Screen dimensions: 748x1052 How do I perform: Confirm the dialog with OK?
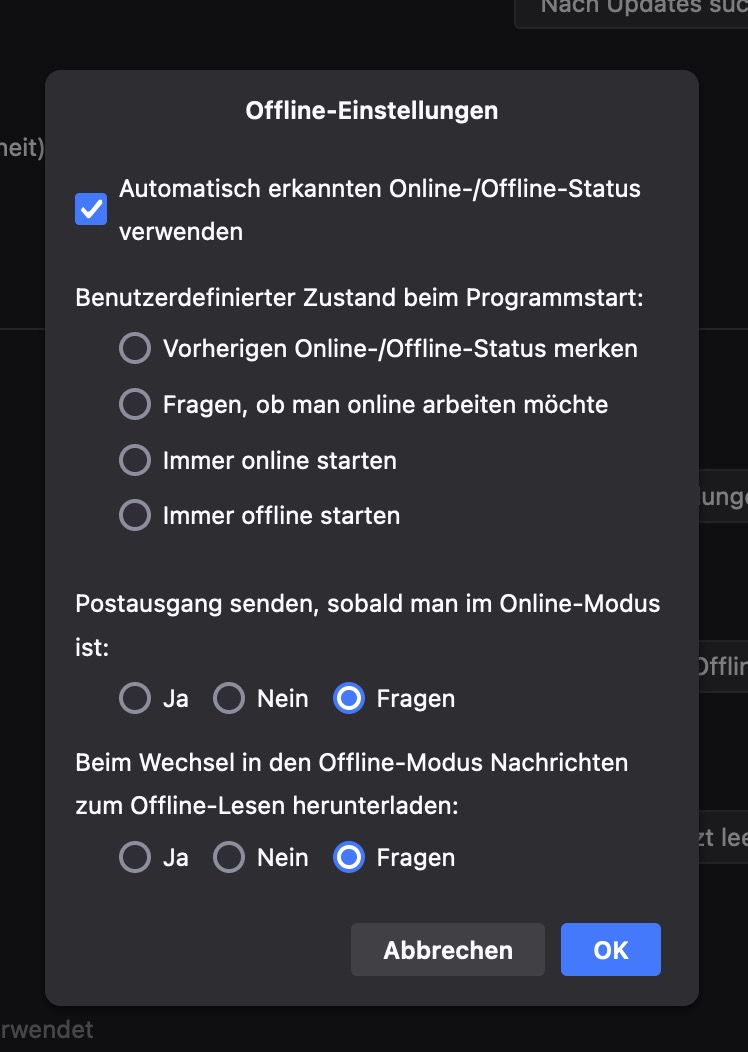point(610,949)
